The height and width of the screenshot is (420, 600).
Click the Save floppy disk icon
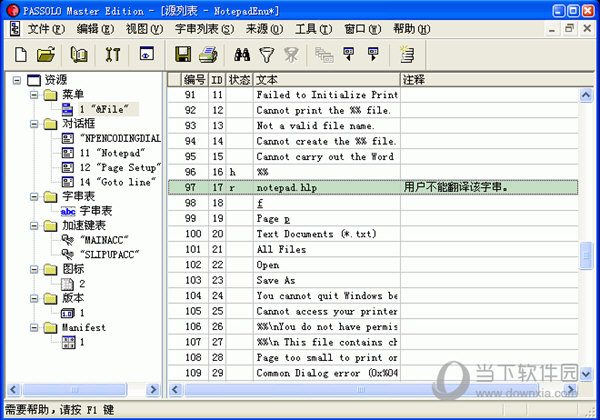[183, 54]
